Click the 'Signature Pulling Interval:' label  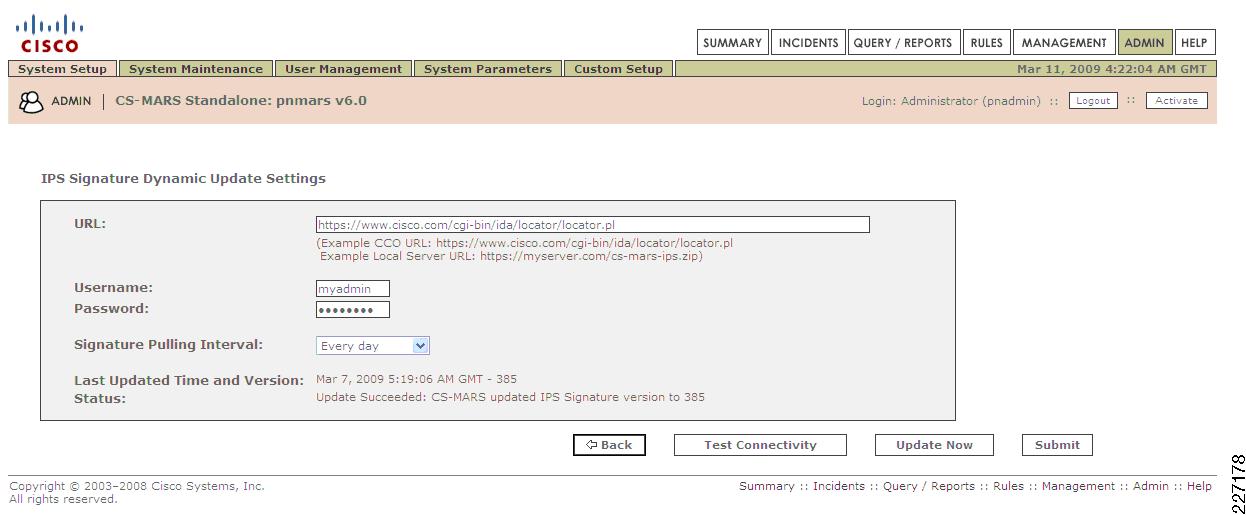pos(169,344)
